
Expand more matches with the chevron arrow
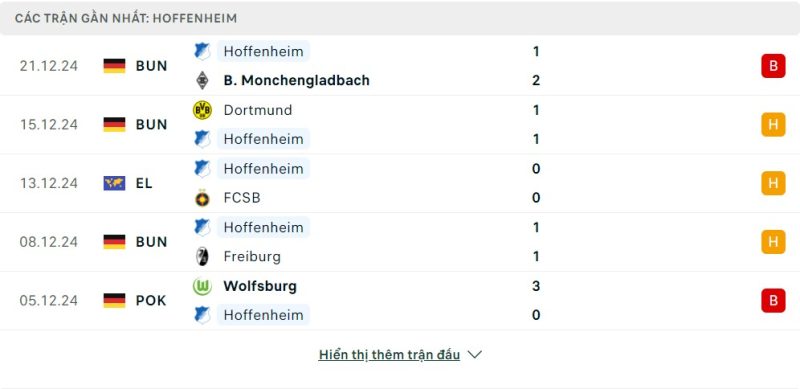click(x=474, y=355)
